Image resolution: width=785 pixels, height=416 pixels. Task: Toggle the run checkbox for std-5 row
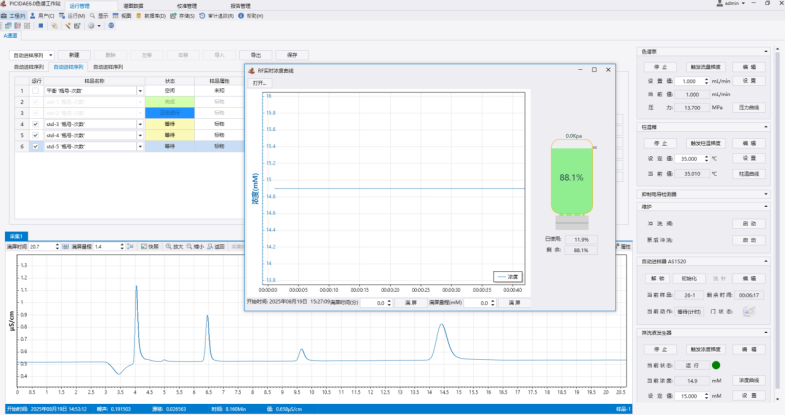pyautogui.click(x=36, y=146)
